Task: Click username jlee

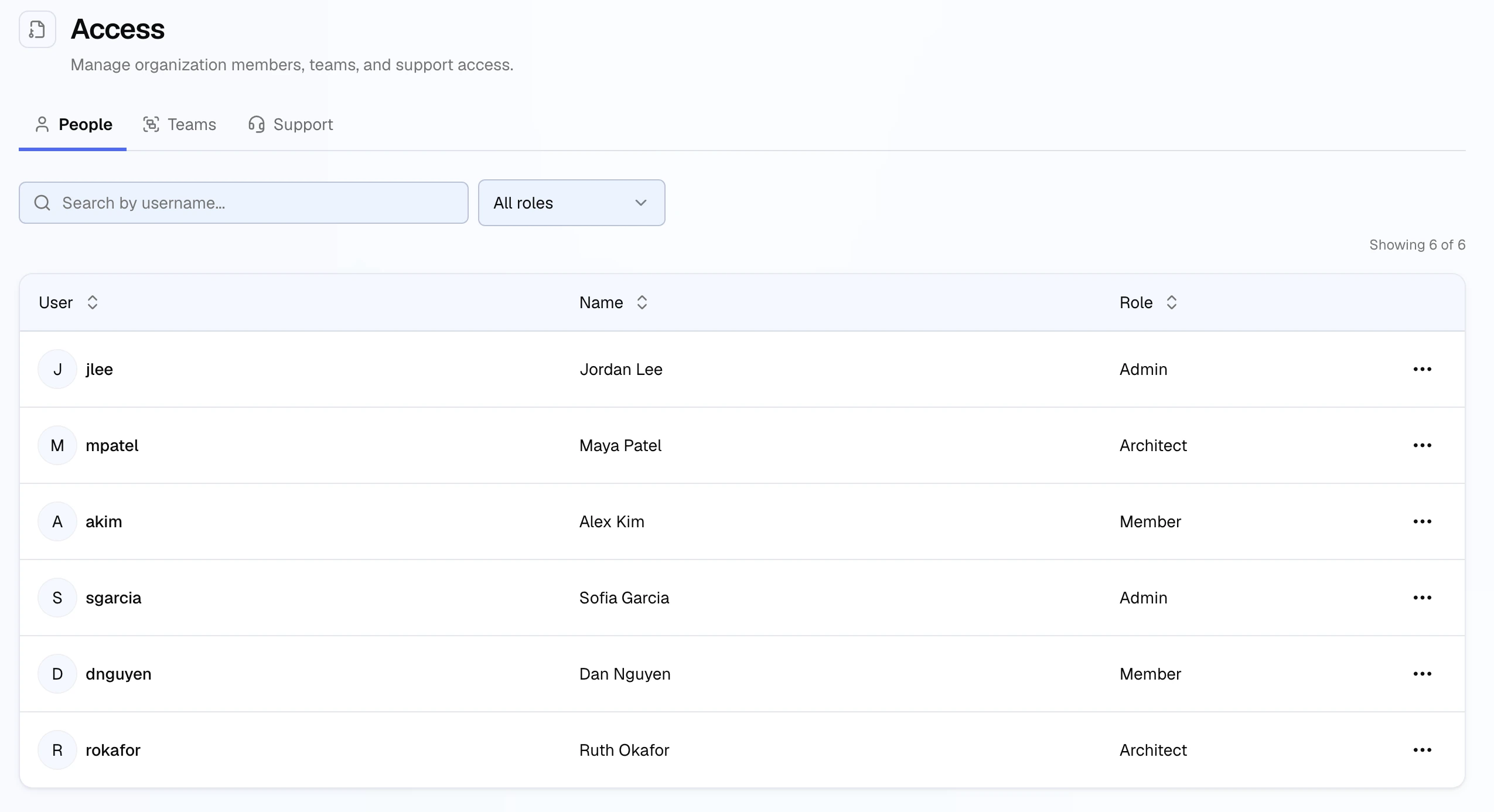Action: coord(99,369)
